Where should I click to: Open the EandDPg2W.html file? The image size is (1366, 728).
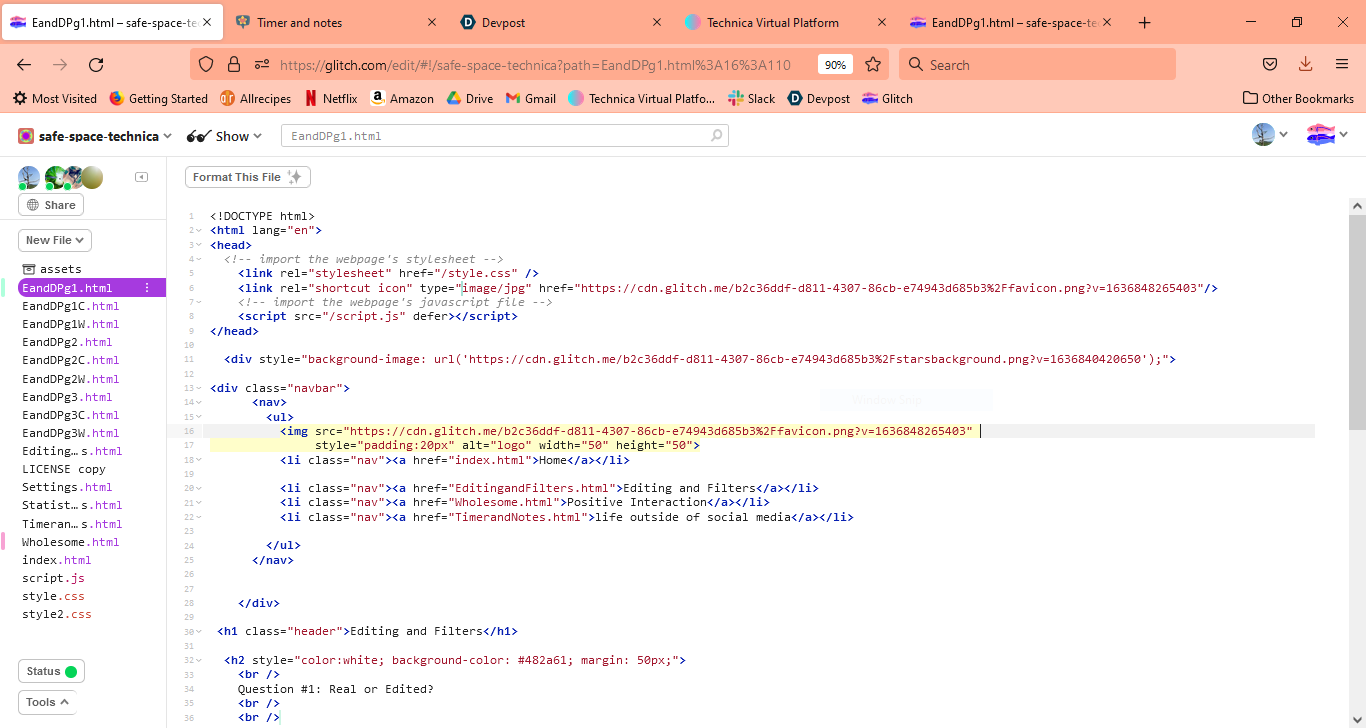pyautogui.click(x=70, y=379)
